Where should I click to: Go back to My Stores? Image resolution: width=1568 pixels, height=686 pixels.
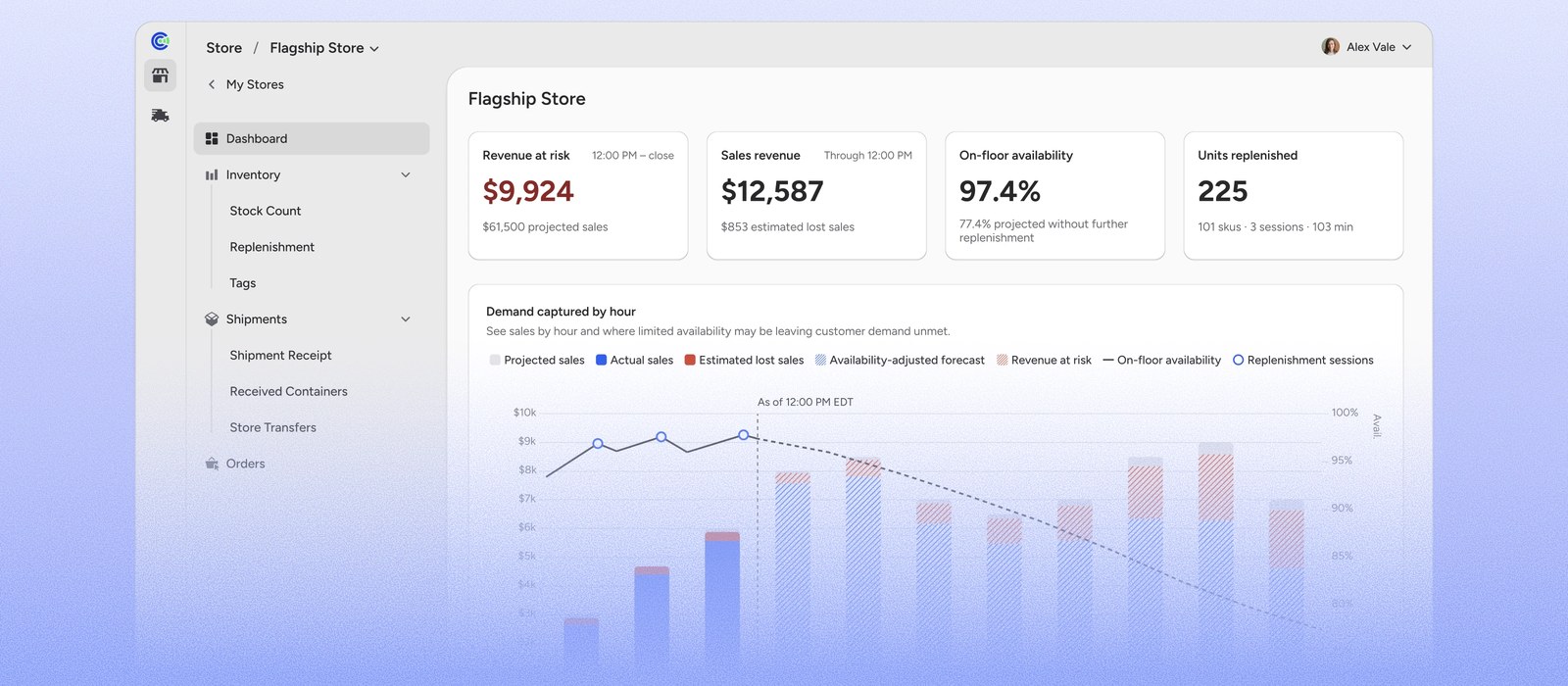click(255, 85)
